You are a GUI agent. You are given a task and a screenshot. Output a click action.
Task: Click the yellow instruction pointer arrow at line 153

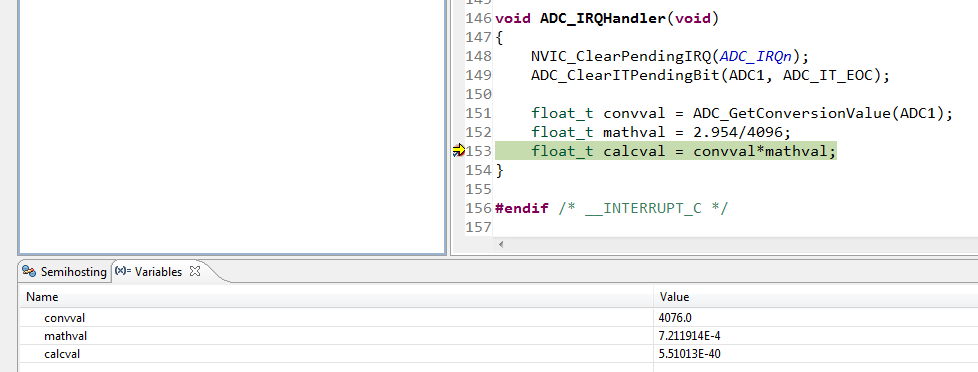(x=458, y=150)
